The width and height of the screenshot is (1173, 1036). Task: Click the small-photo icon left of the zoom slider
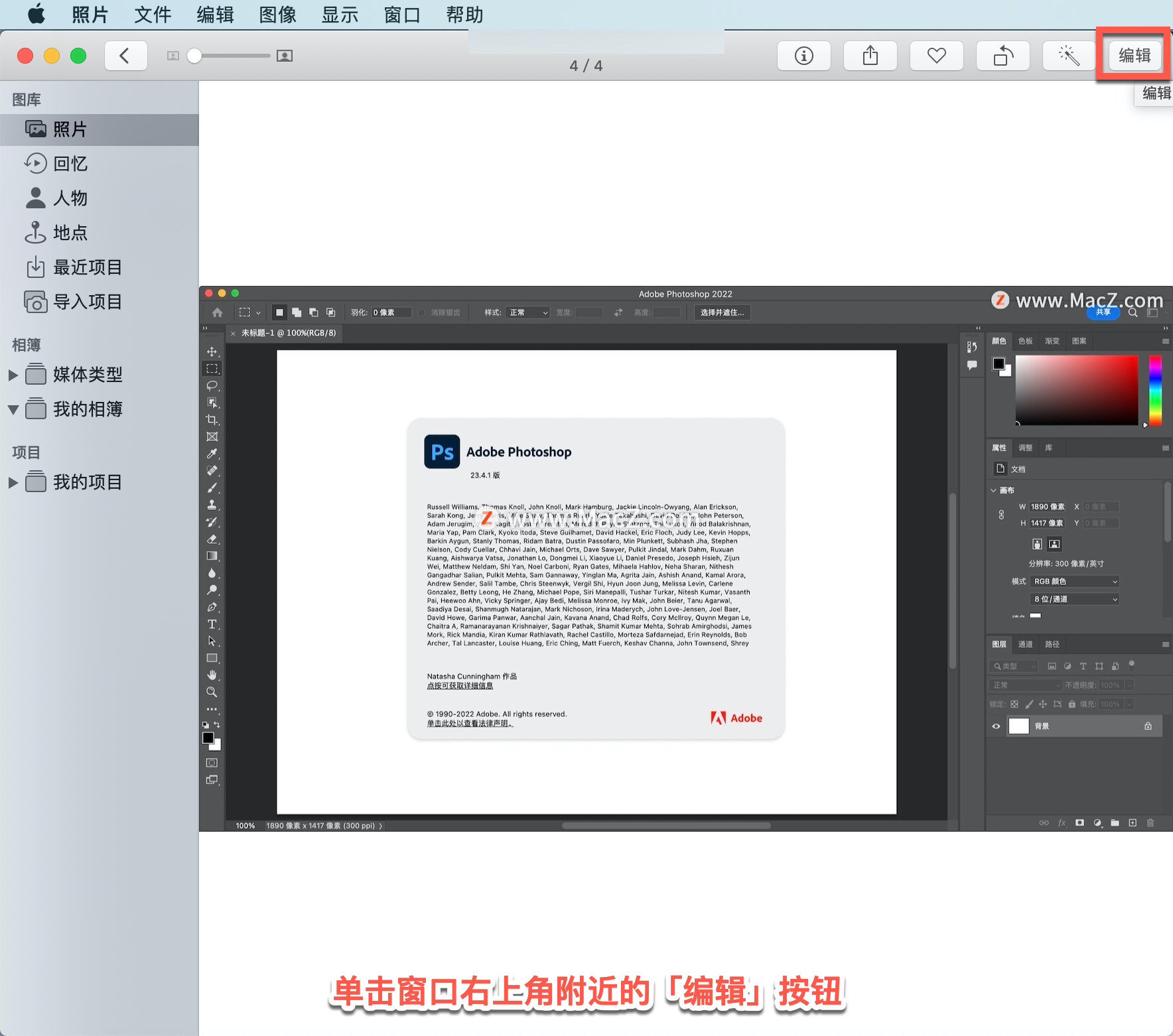(173, 56)
